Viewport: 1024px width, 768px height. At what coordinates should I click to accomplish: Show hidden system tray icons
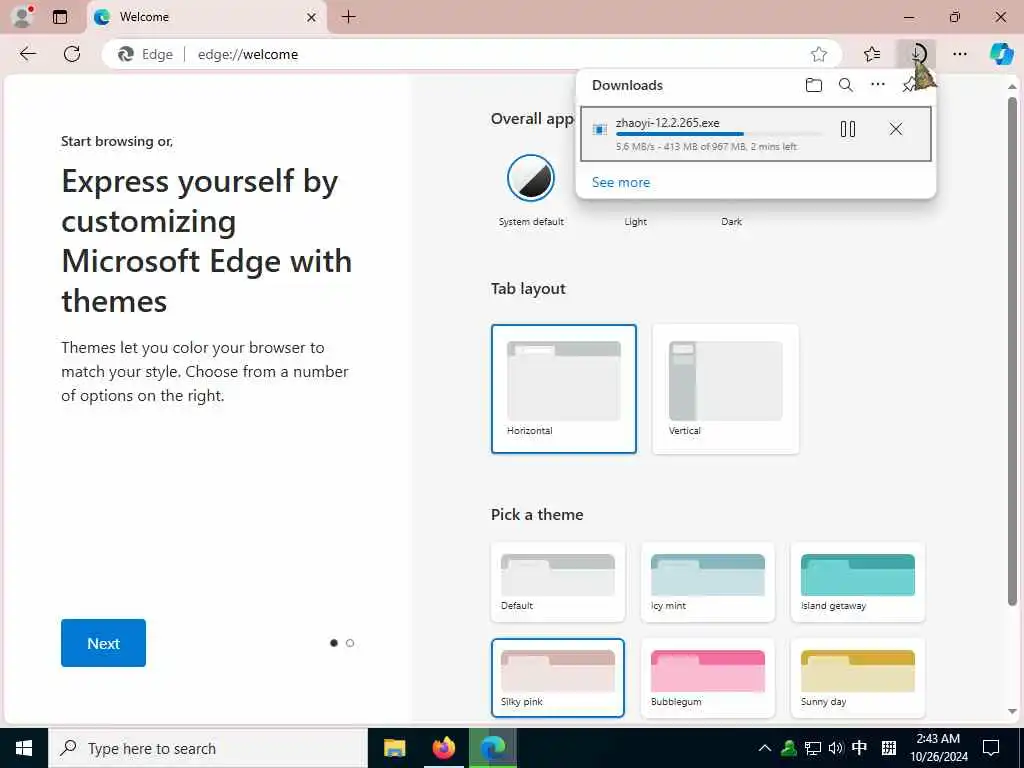click(x=764, y=748)
